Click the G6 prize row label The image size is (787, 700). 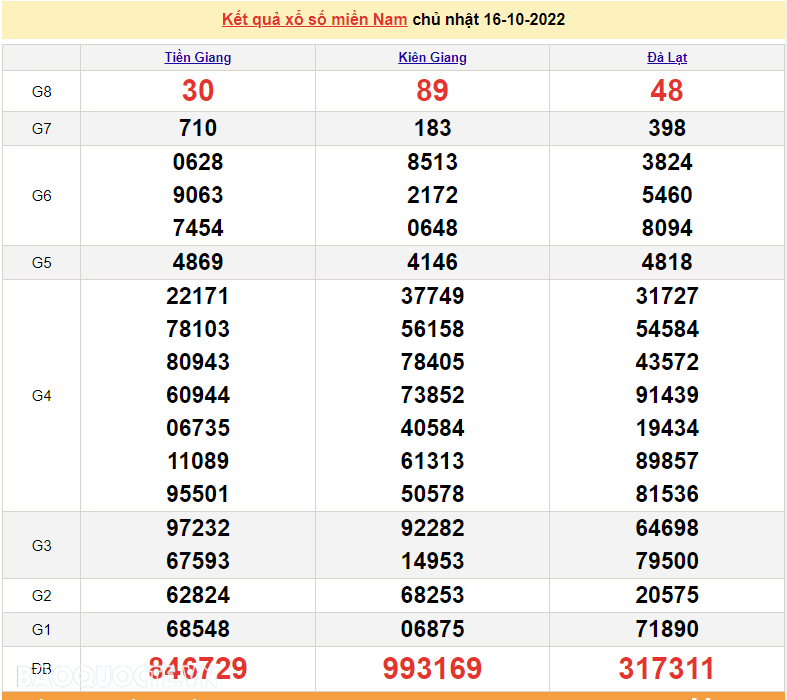[41, 195]
